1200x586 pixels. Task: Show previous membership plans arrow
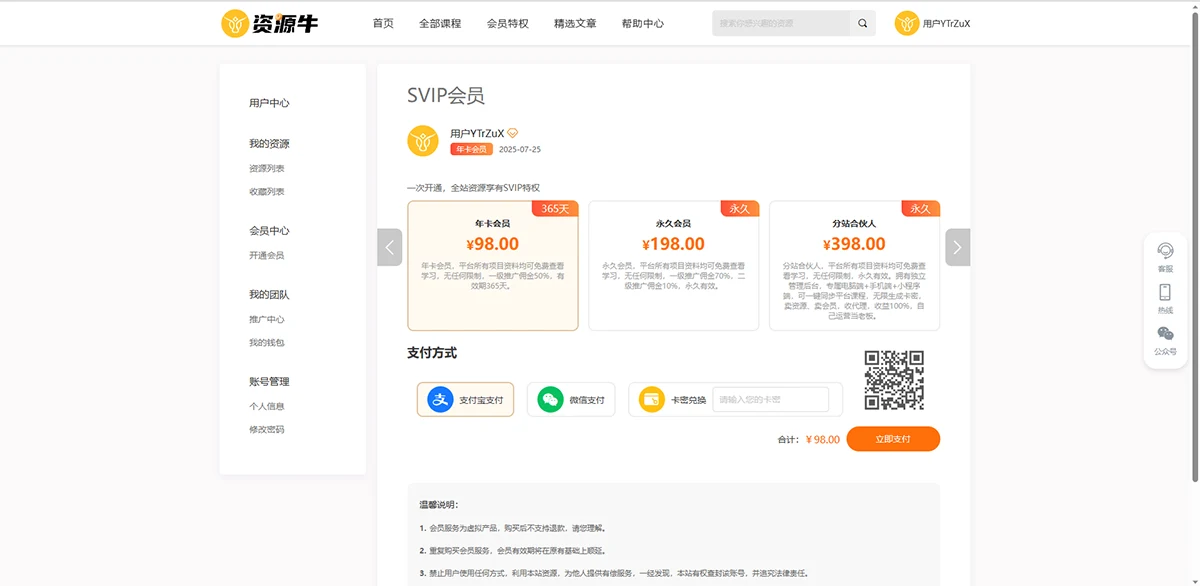tap(390, 247)
